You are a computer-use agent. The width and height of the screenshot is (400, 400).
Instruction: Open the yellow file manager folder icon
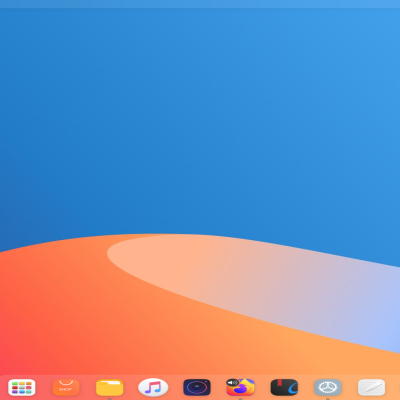click(109, 387)
